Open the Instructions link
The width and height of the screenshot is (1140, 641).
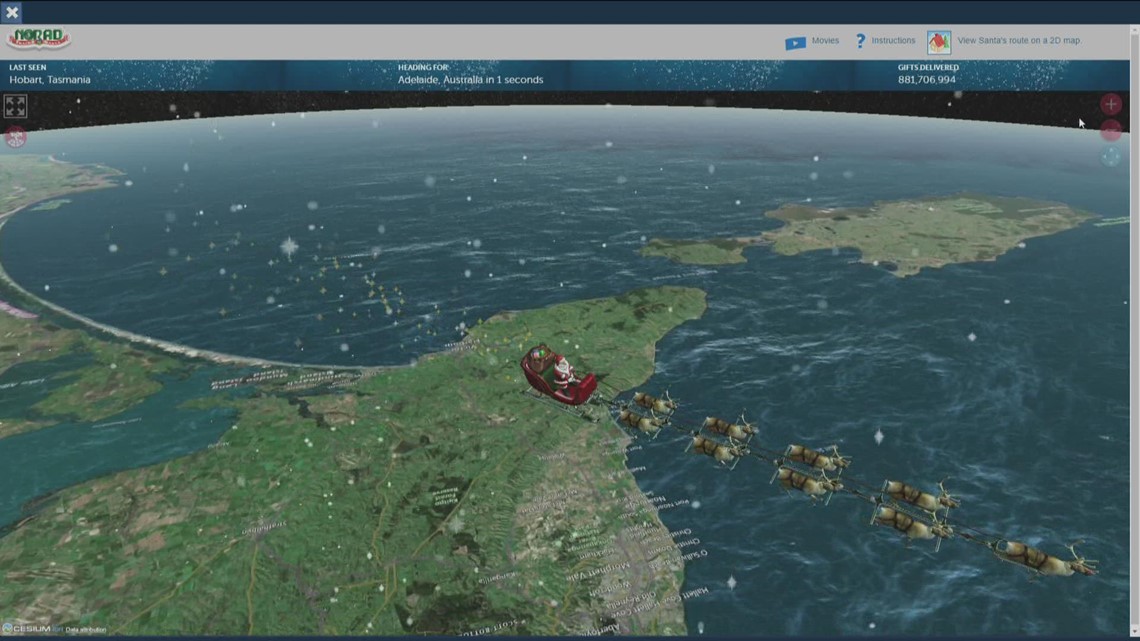893,41
